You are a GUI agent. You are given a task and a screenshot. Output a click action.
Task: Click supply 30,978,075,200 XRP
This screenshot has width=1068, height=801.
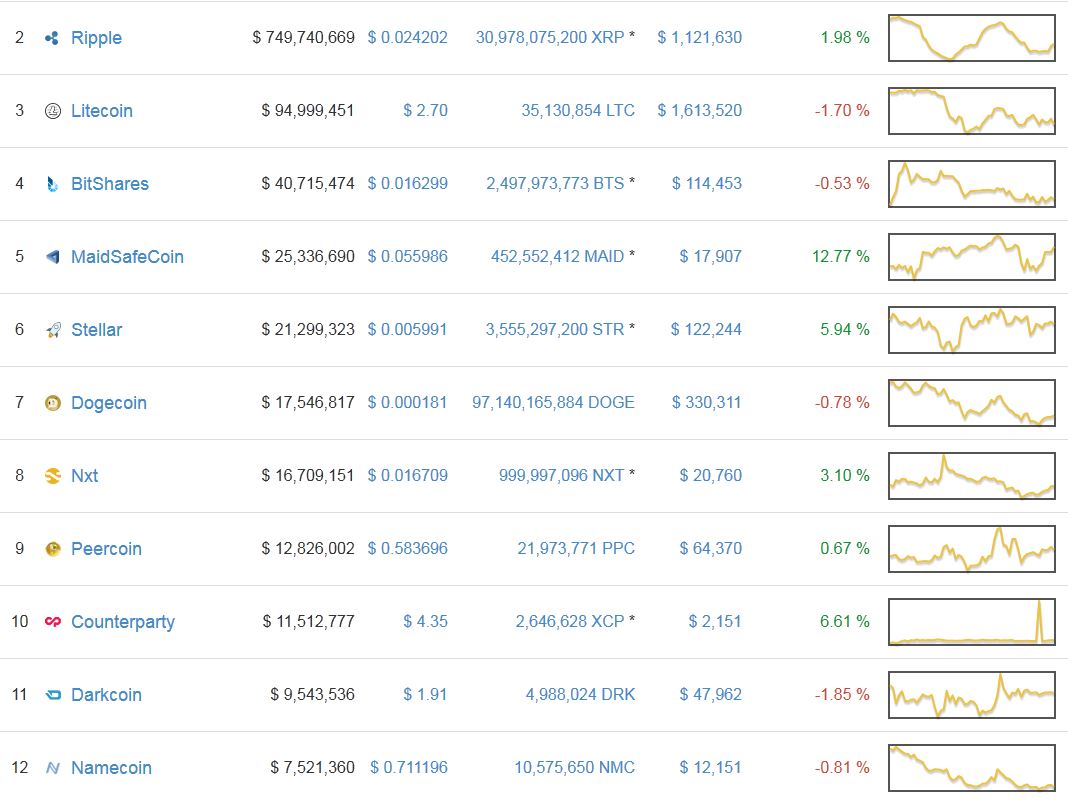[550, 37]
